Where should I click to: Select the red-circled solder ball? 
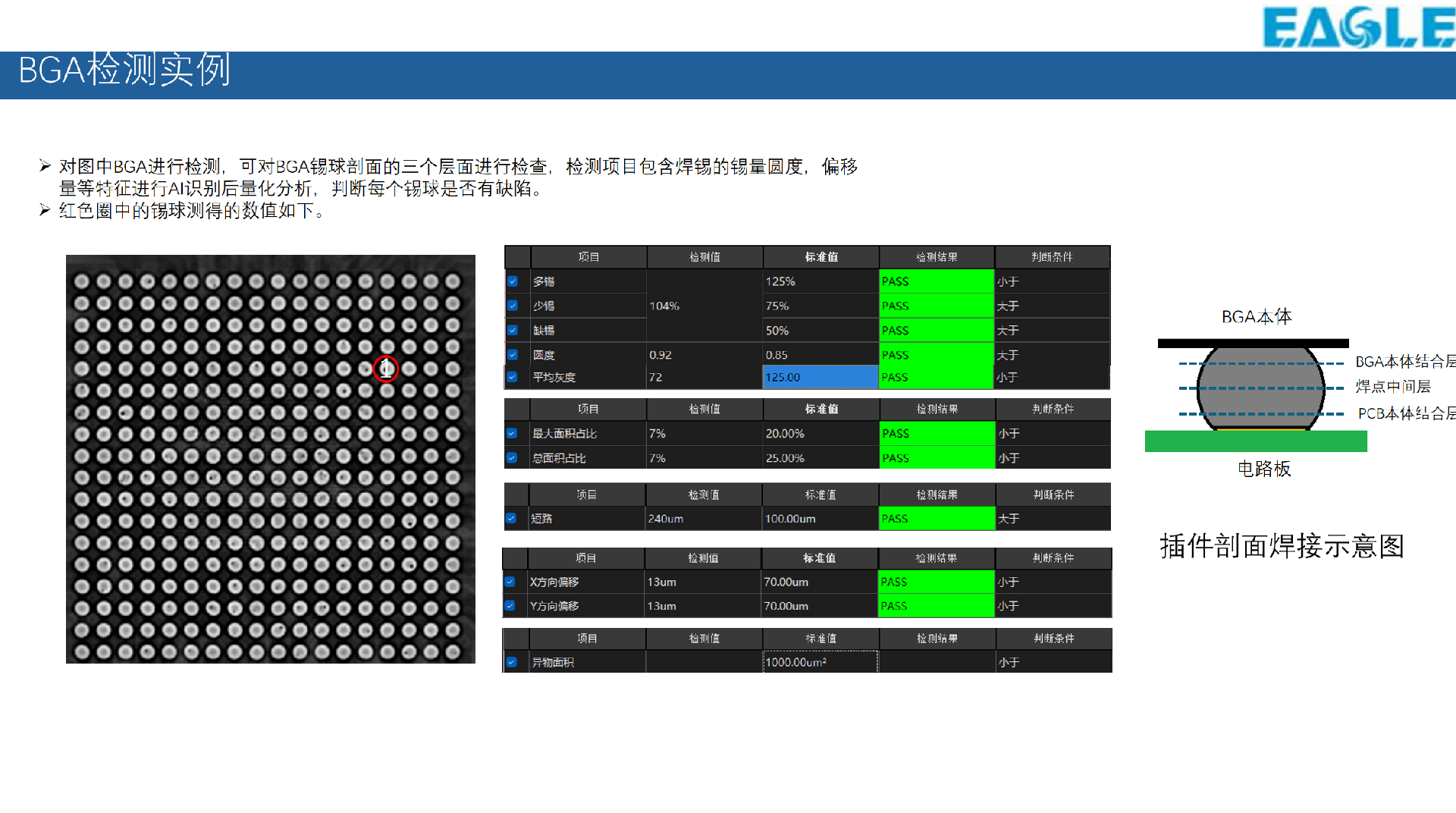[x=385, y=369]
